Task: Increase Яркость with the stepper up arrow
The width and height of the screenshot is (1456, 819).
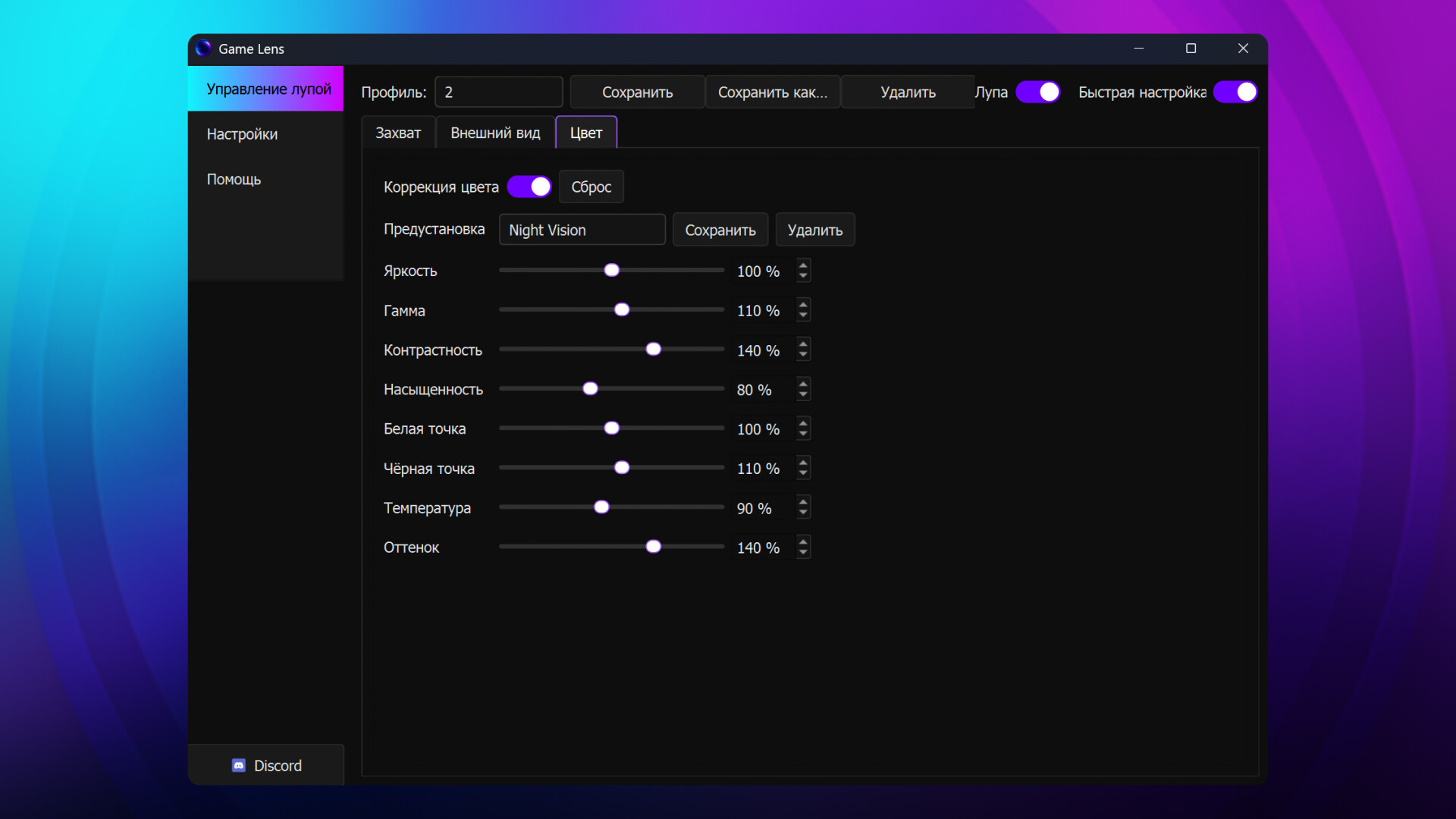Action: 803,266
